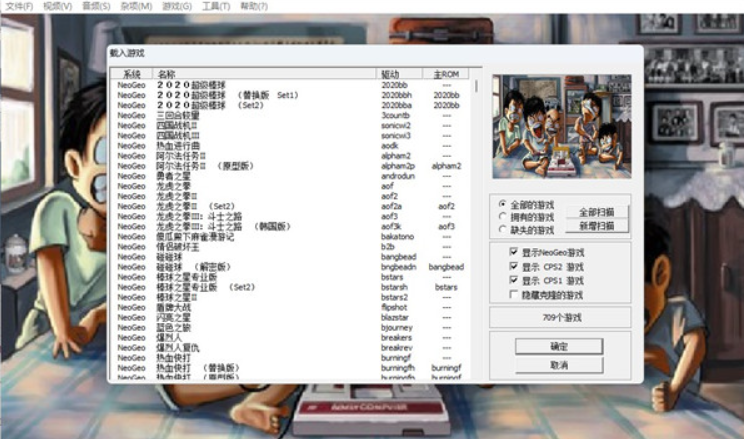Open the 文件(F) menu
This screenshot has width=744, height=439.
[x=19, y=6]
